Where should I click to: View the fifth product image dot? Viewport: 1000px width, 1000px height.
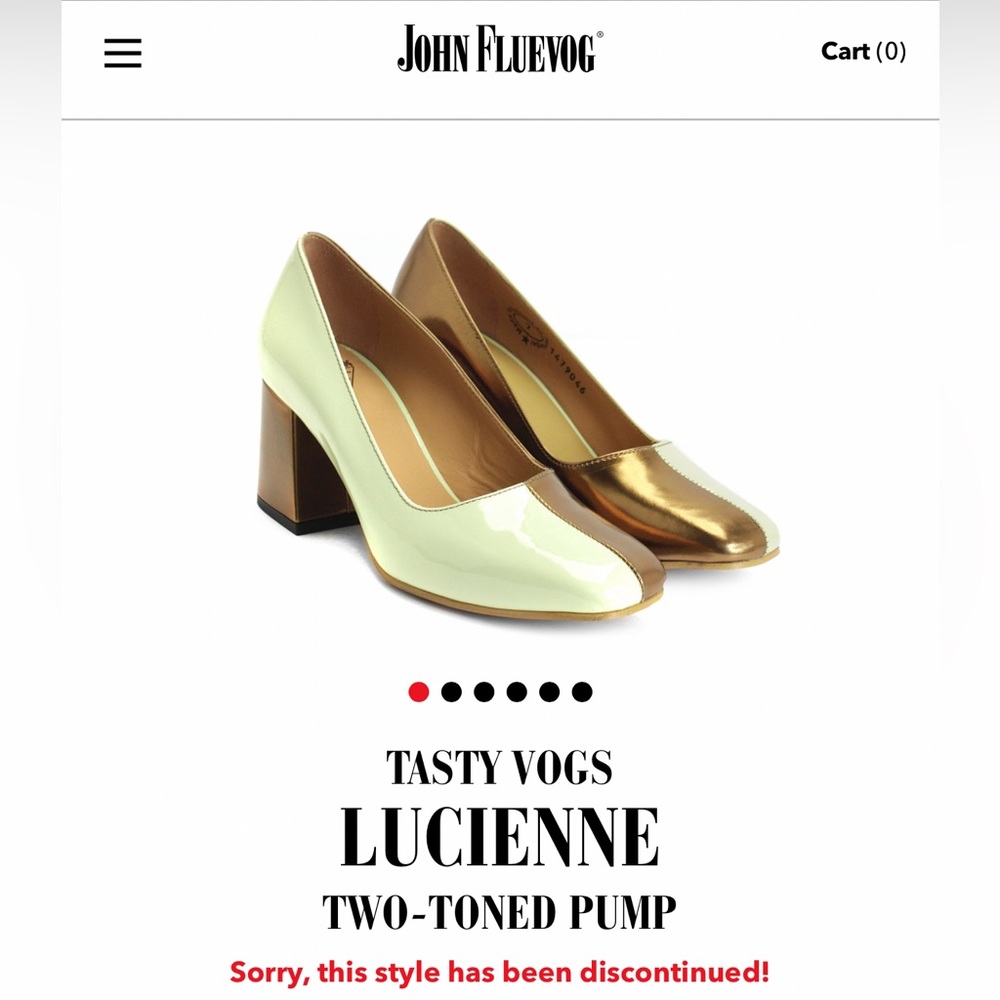pos(549,691)
